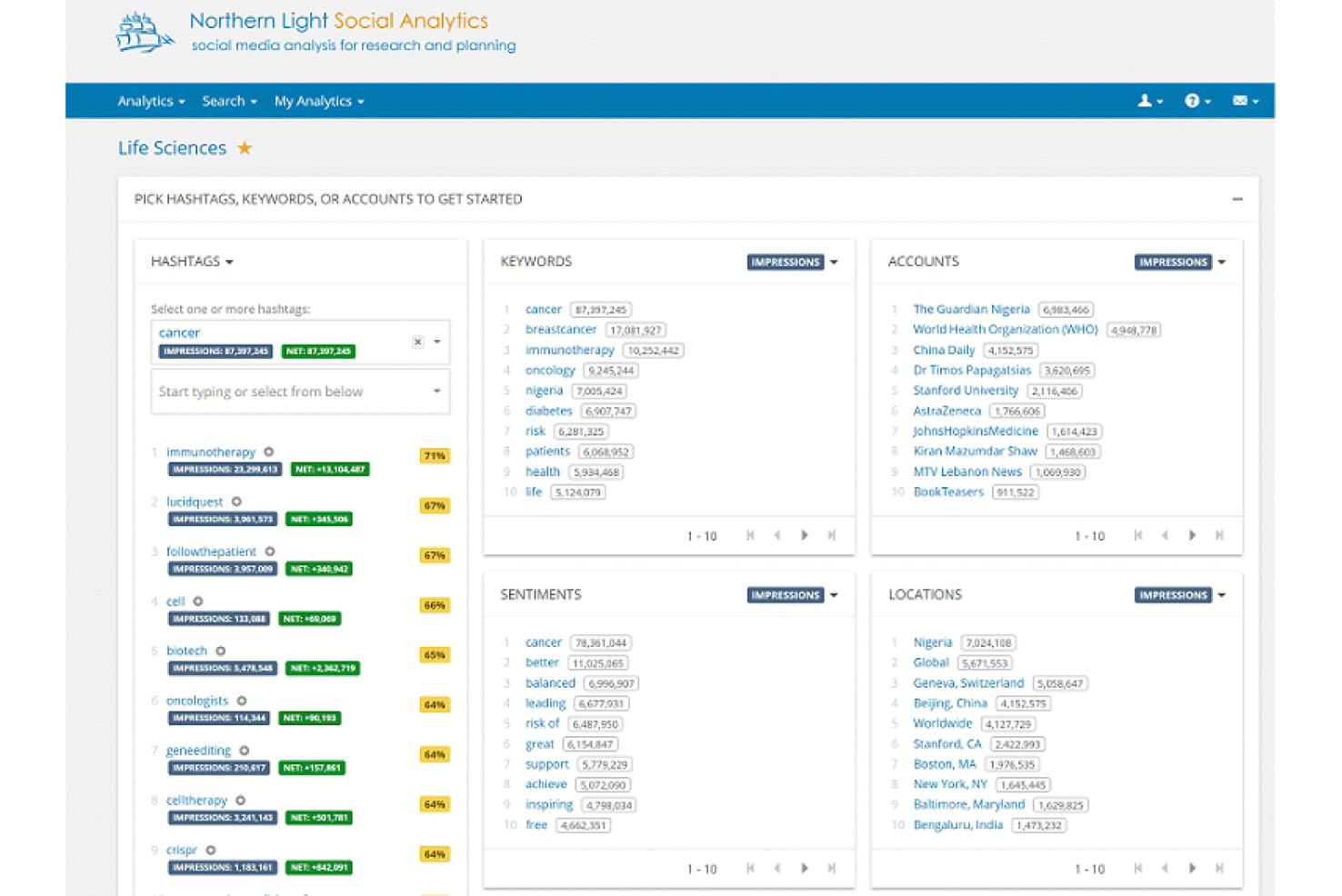Image resolution: width=1342 pixels, height=896 pixels.
Task: Open the help question mark menu
Action: tap(1197, 101)
